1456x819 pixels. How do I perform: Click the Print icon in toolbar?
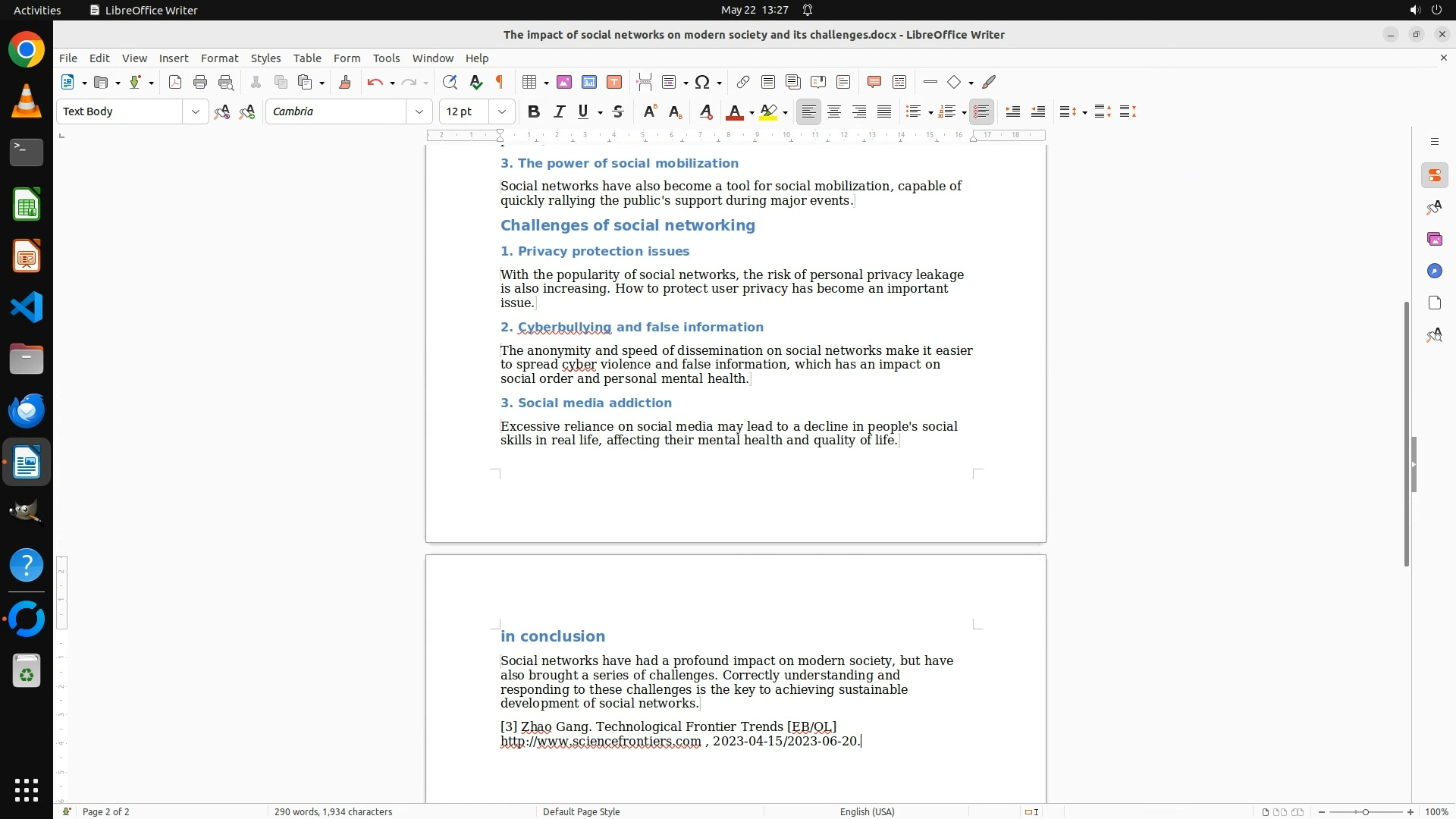point(200,83)
